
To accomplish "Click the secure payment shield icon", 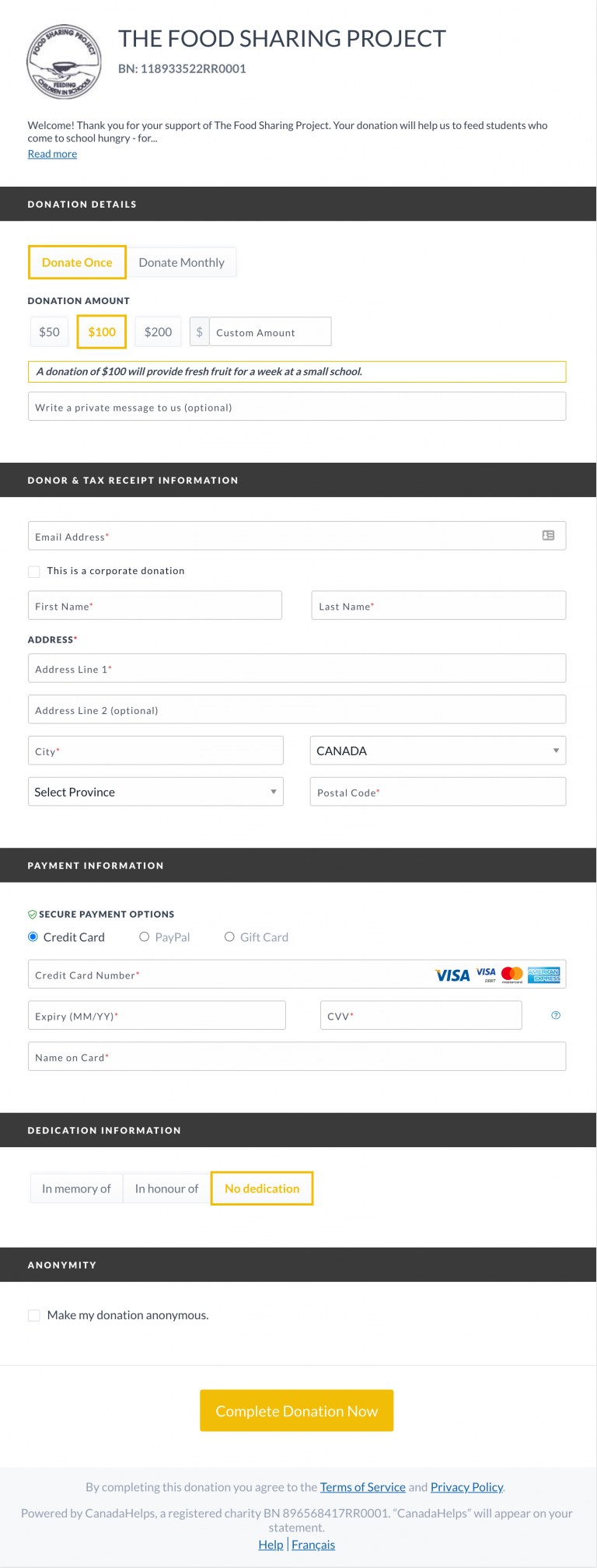I will pos(32,915).
